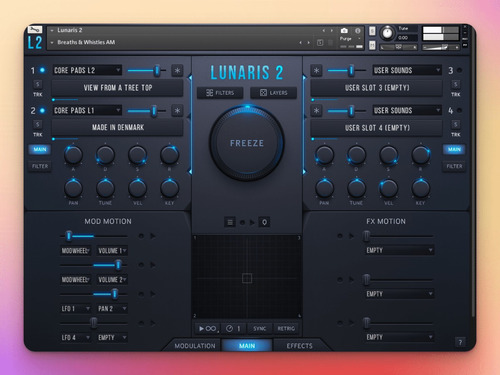Click the XY pad play arrow

(x=252, y=222)
